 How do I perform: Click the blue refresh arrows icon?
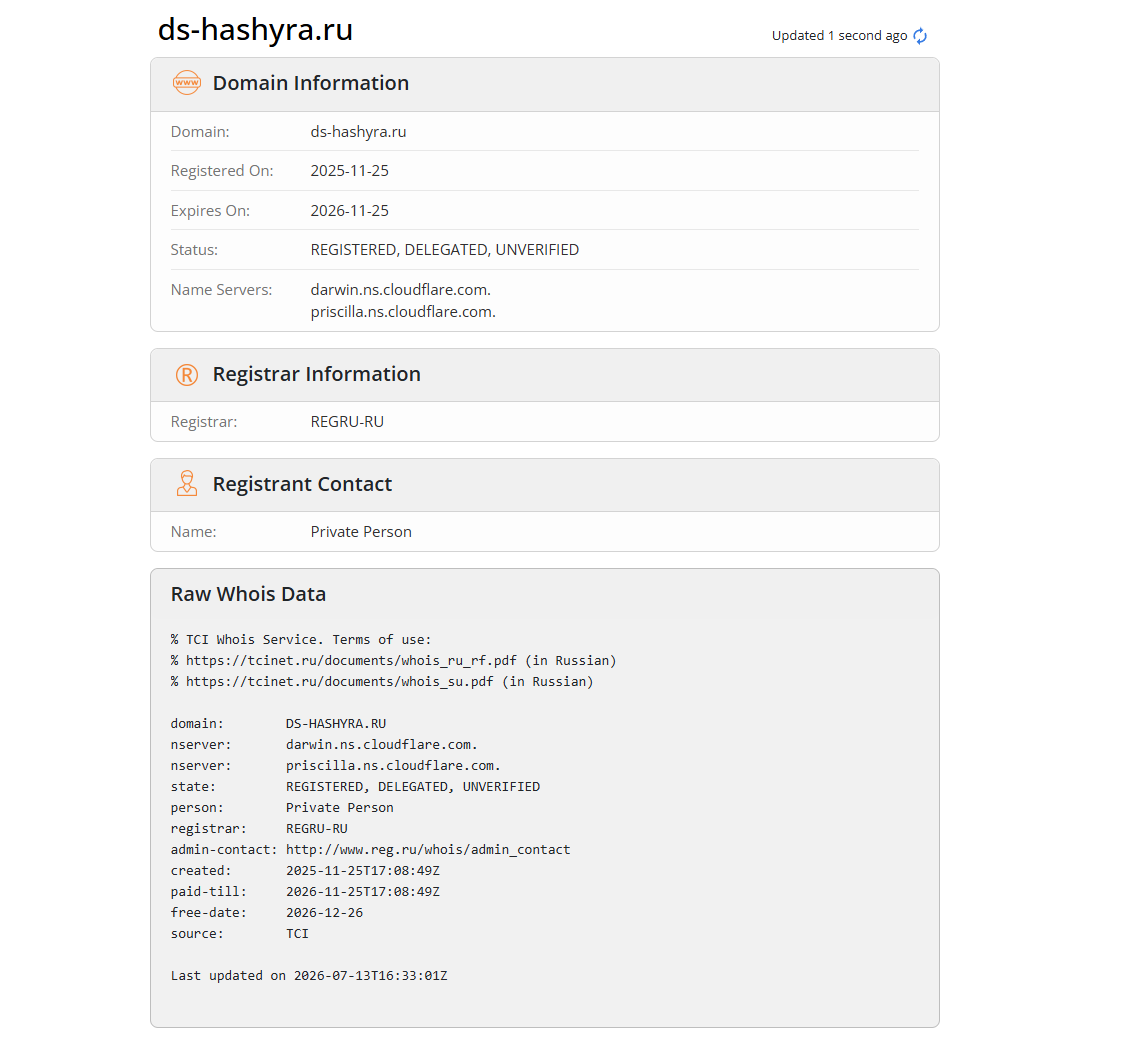point(920,36)
